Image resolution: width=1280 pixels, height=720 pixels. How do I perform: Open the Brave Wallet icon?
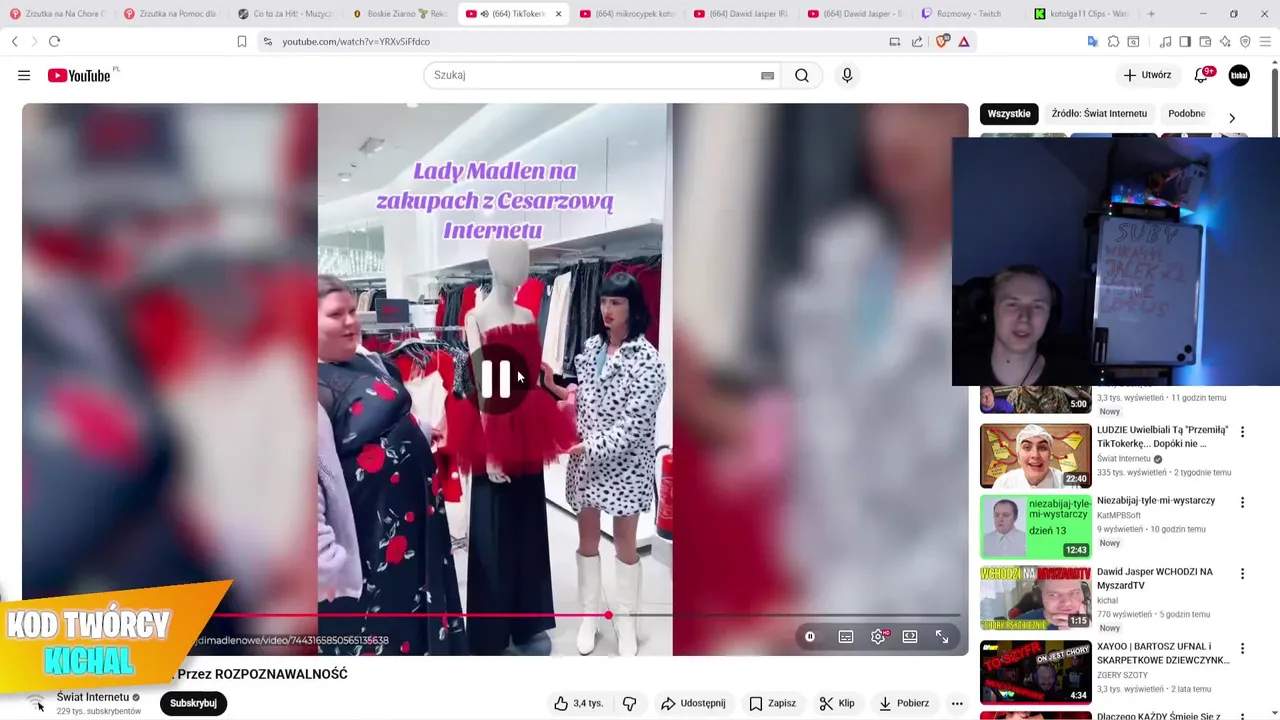pos(1205,42)
